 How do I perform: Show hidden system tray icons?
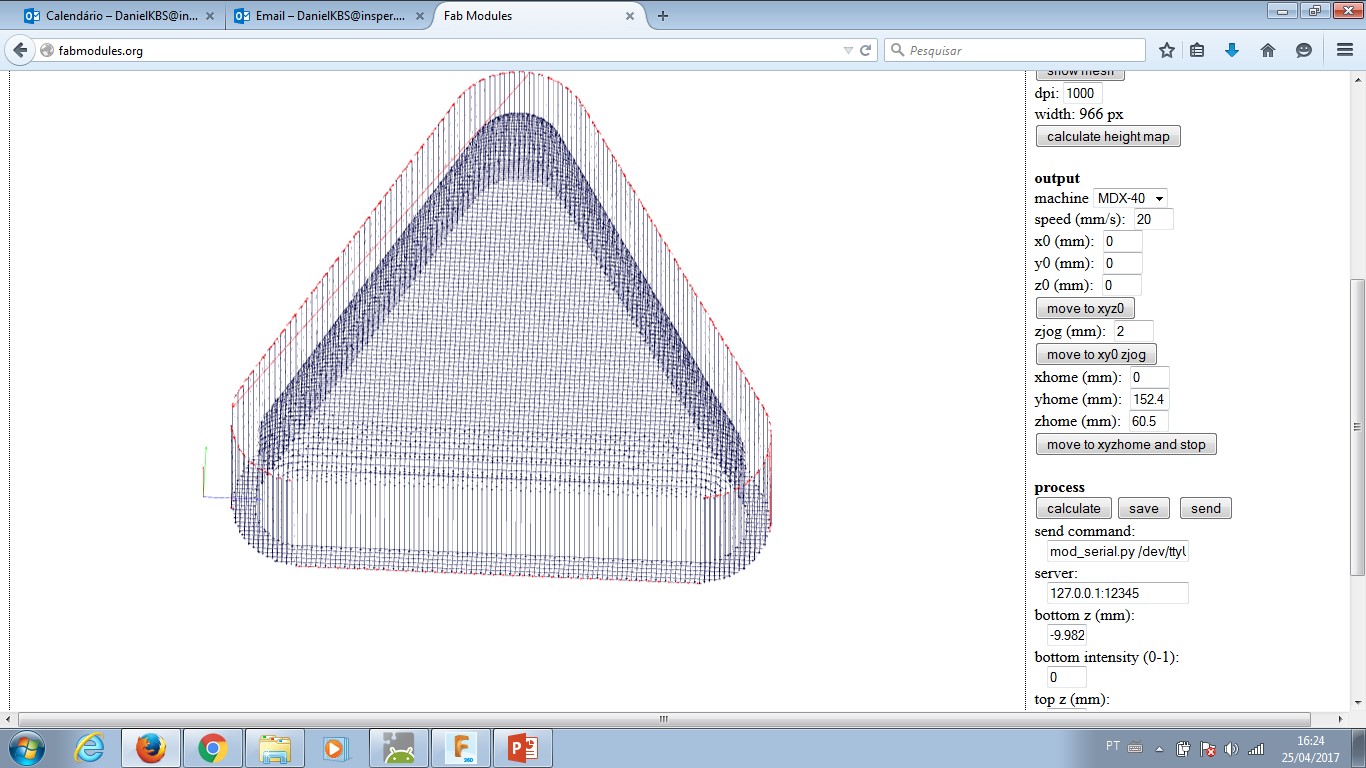click(x=1160, y=748)
